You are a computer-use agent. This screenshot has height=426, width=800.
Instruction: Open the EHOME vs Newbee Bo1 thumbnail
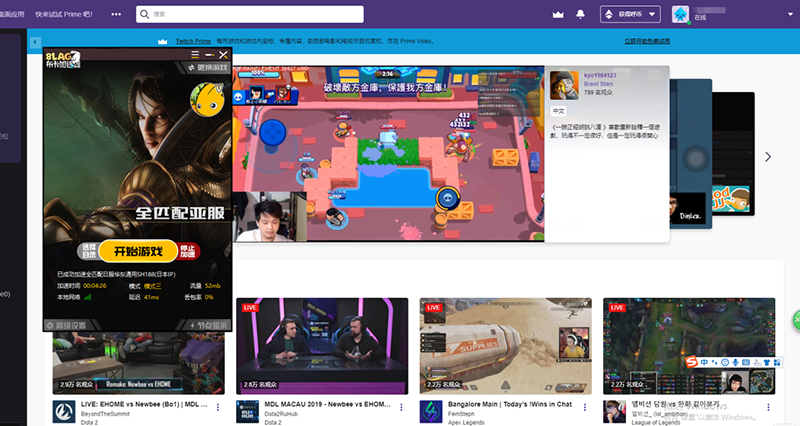coord(138,363)
